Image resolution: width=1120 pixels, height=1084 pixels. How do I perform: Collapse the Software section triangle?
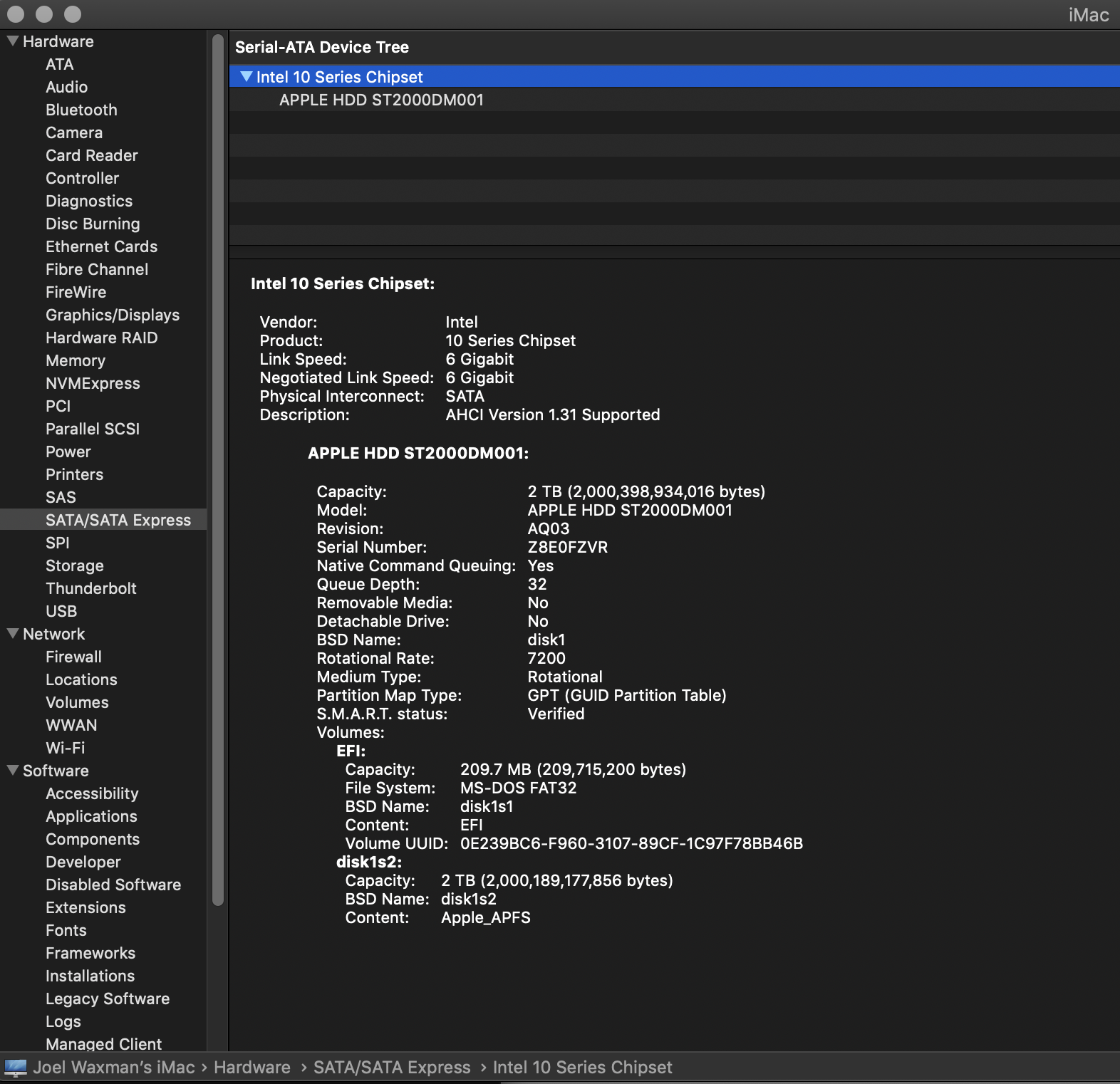tap(13, 771)
